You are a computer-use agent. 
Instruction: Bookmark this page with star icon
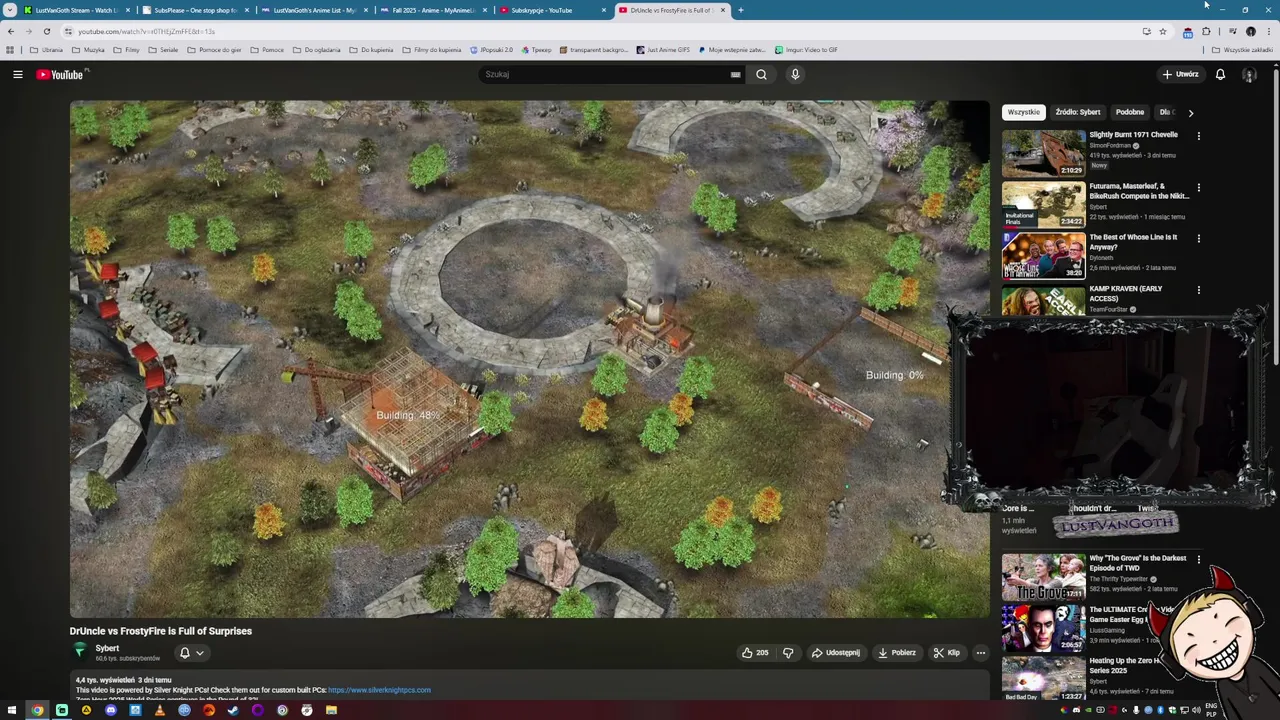[x=1162, y=31]
